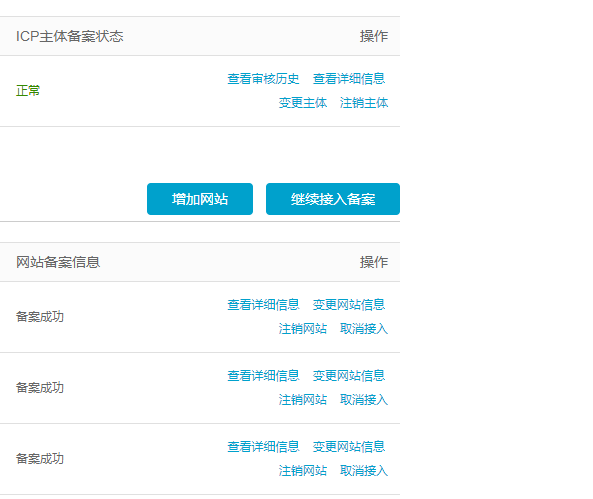This screenshot has height=499, width=593.
Task: Open 变更网站信息 for first website record
Action: click(349, 305)
